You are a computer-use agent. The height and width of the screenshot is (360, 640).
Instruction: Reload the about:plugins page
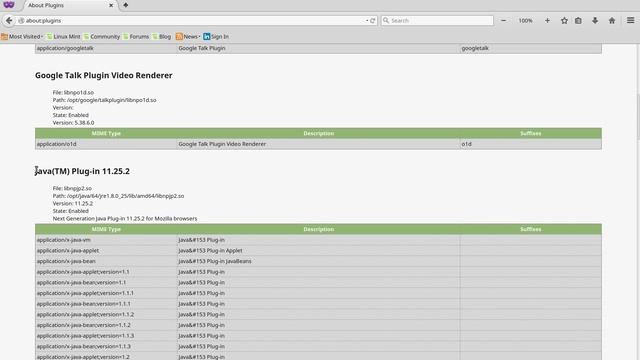(x=373, y=20)
